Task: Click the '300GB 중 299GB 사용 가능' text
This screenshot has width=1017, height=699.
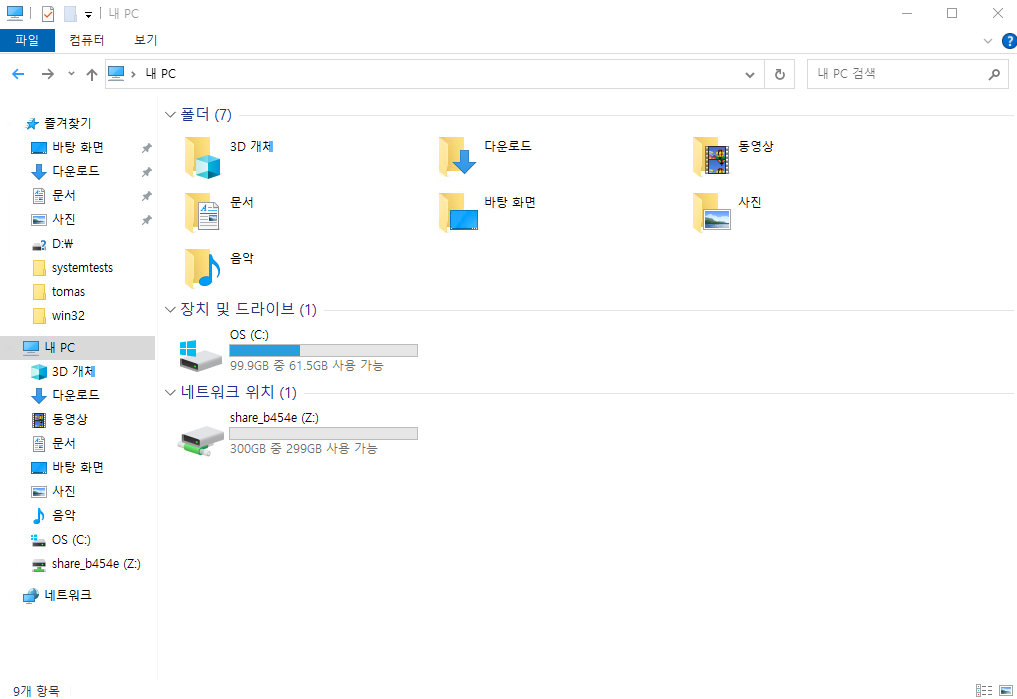Action: tap(304, 449)
